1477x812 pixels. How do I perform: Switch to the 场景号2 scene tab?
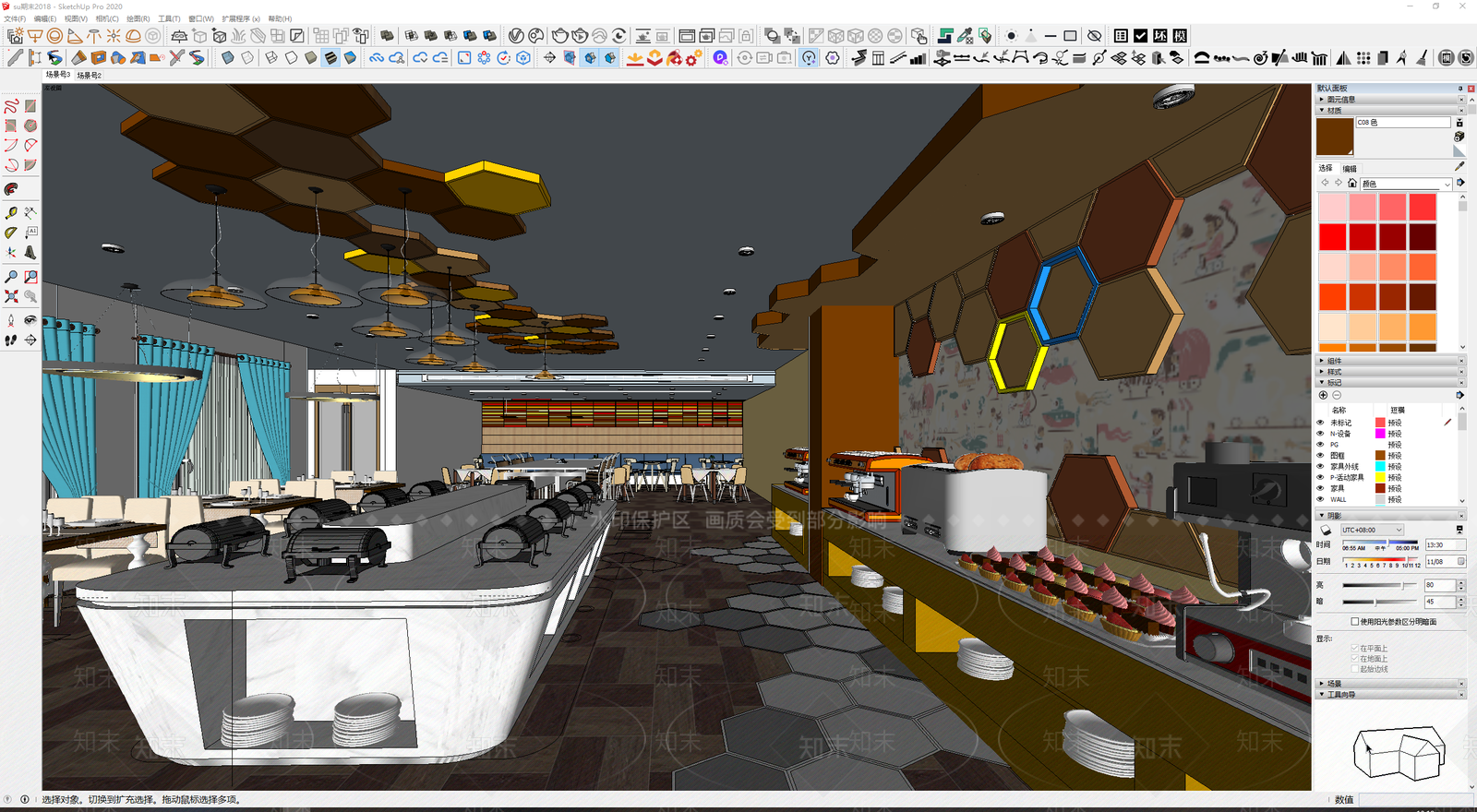(89, 76)
